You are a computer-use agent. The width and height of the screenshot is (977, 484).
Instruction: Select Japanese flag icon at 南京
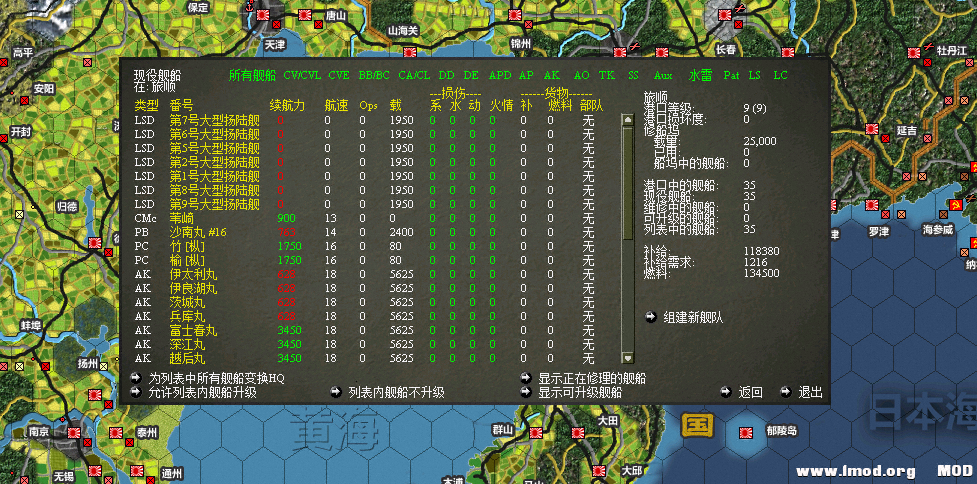[x=74, y=432]
